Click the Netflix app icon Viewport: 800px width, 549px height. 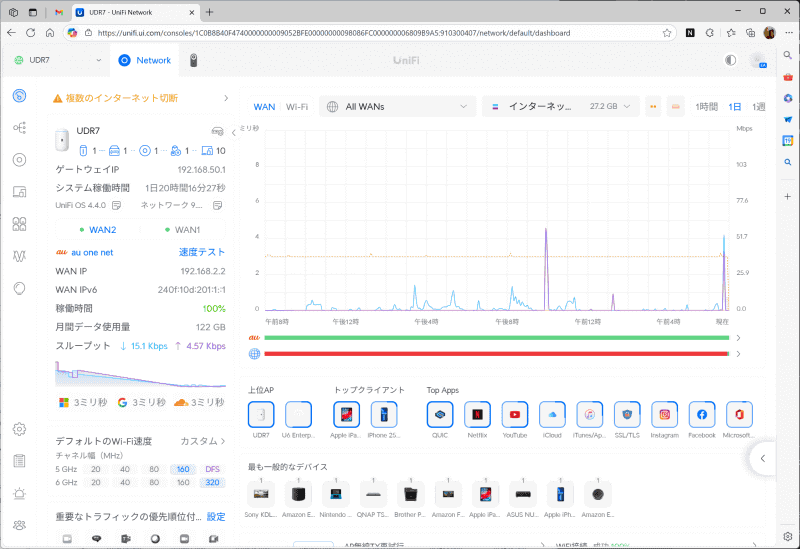coord(477,414)
